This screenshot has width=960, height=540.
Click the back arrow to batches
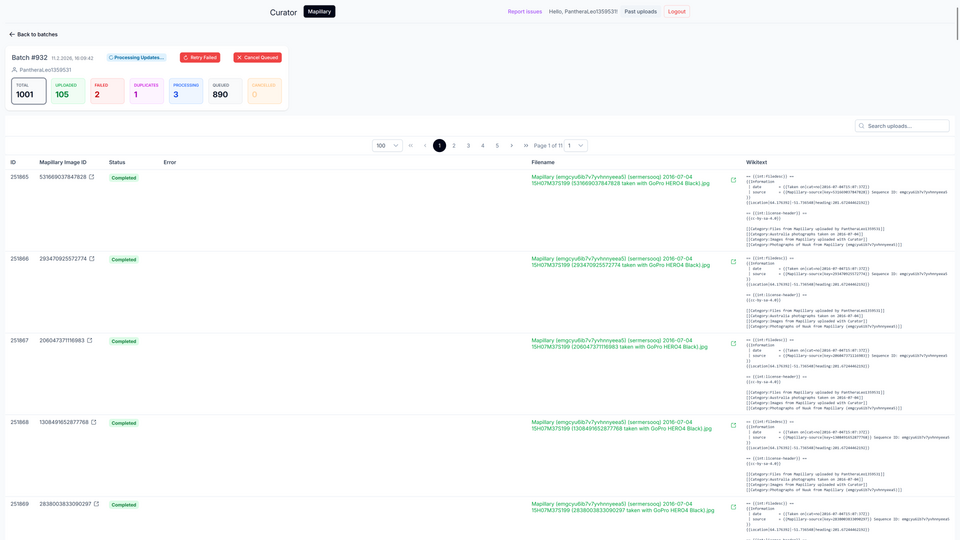pyautogui.click(x=12, y=34)
